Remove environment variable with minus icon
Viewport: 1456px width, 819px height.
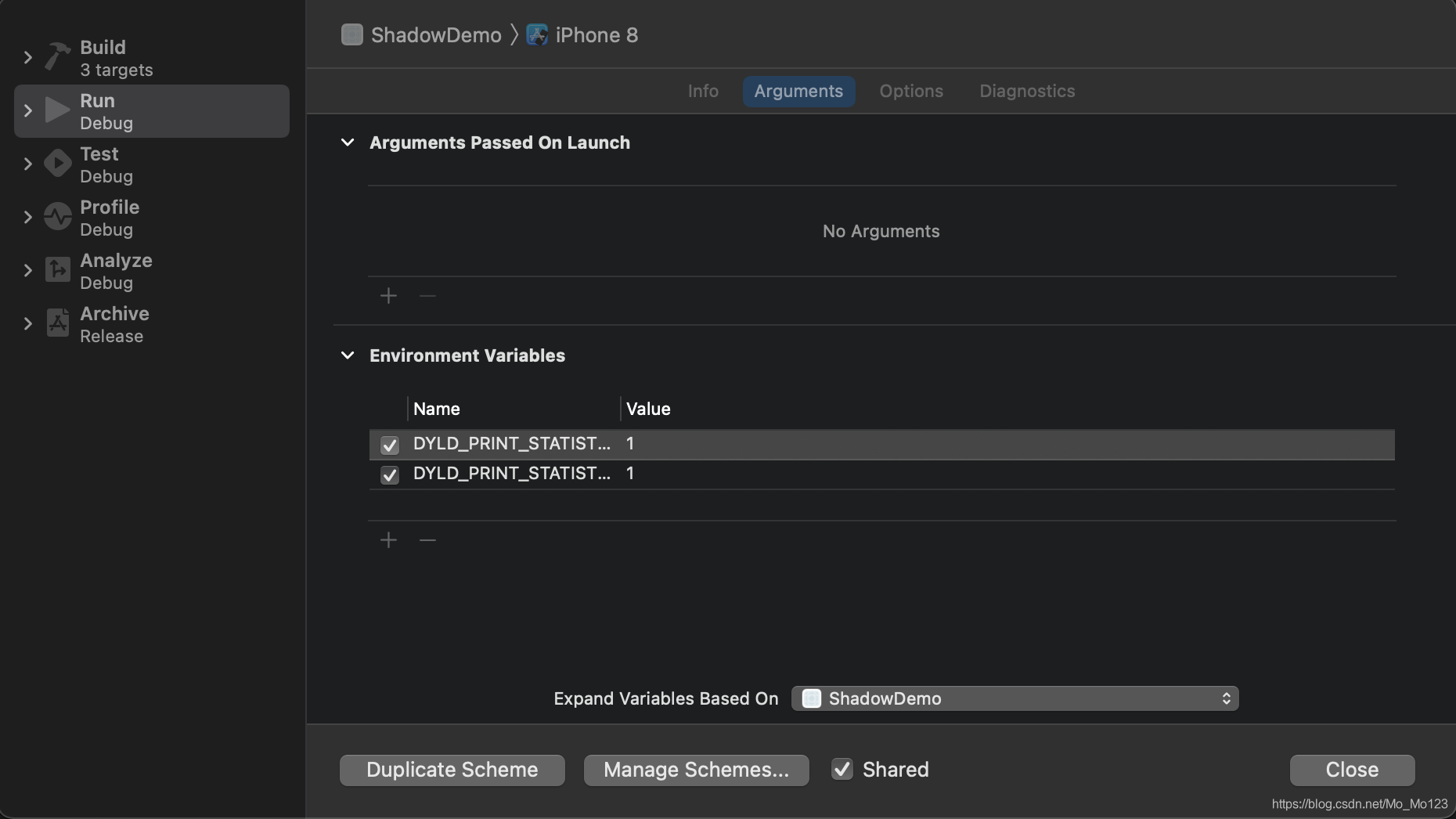tap(427, 540)
